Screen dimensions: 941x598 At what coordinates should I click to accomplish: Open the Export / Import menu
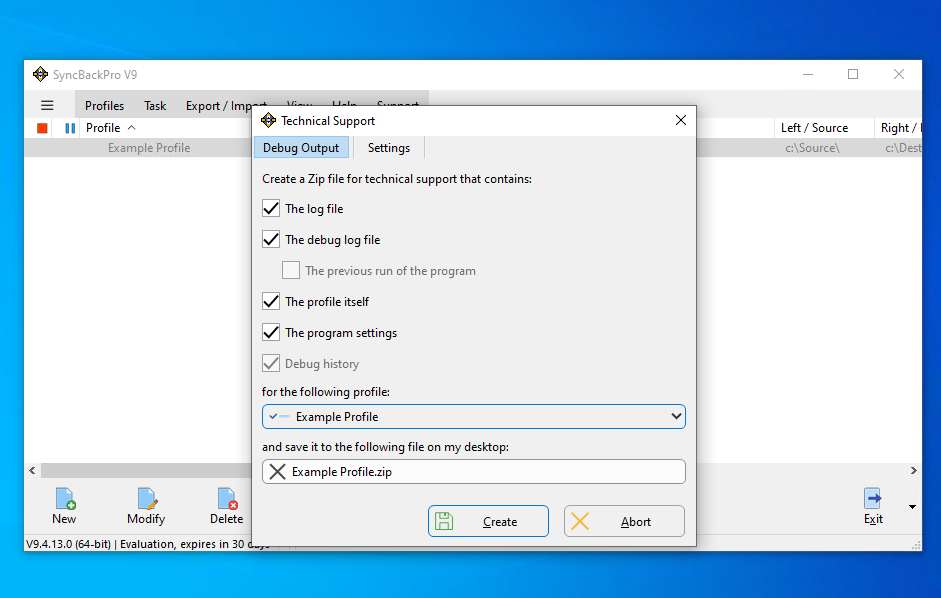click(226, 106)
